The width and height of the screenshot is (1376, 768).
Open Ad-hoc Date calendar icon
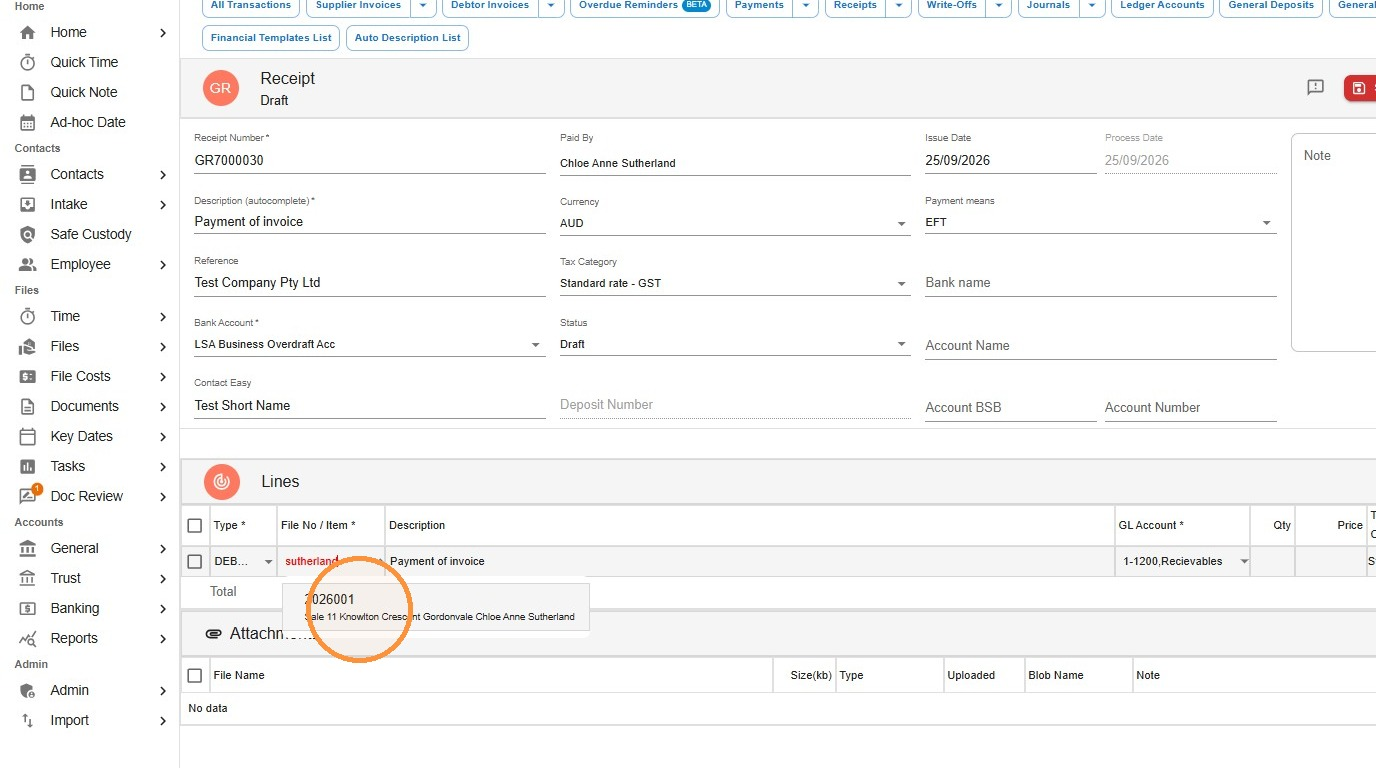click(28, 122)
